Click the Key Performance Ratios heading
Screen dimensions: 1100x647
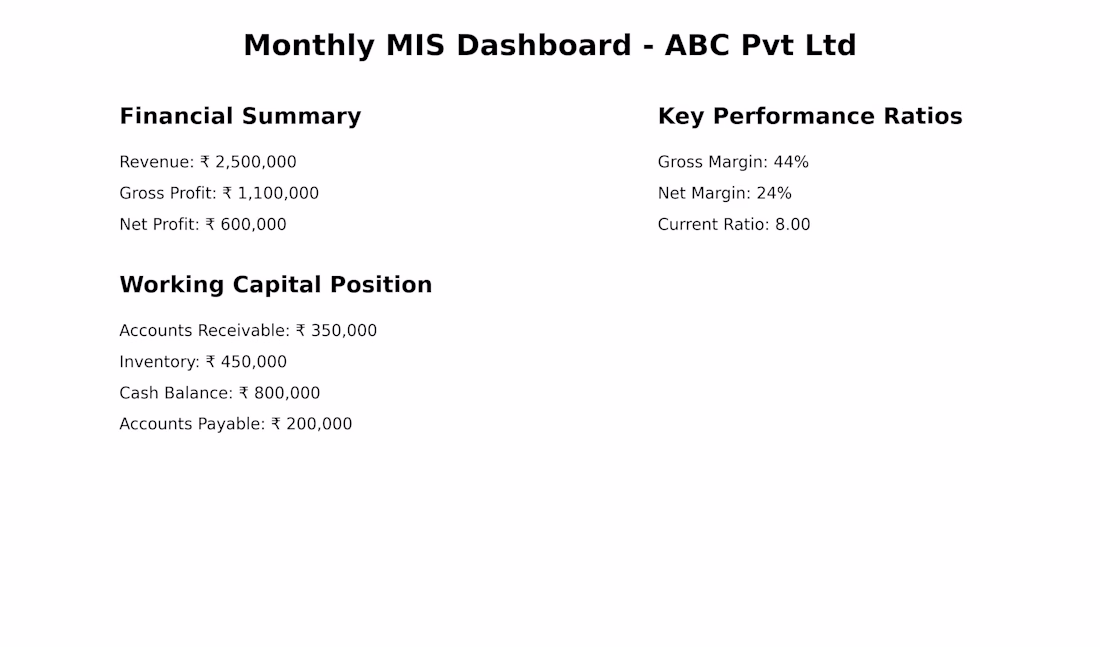pyautogui.click(x=809, y=116)
